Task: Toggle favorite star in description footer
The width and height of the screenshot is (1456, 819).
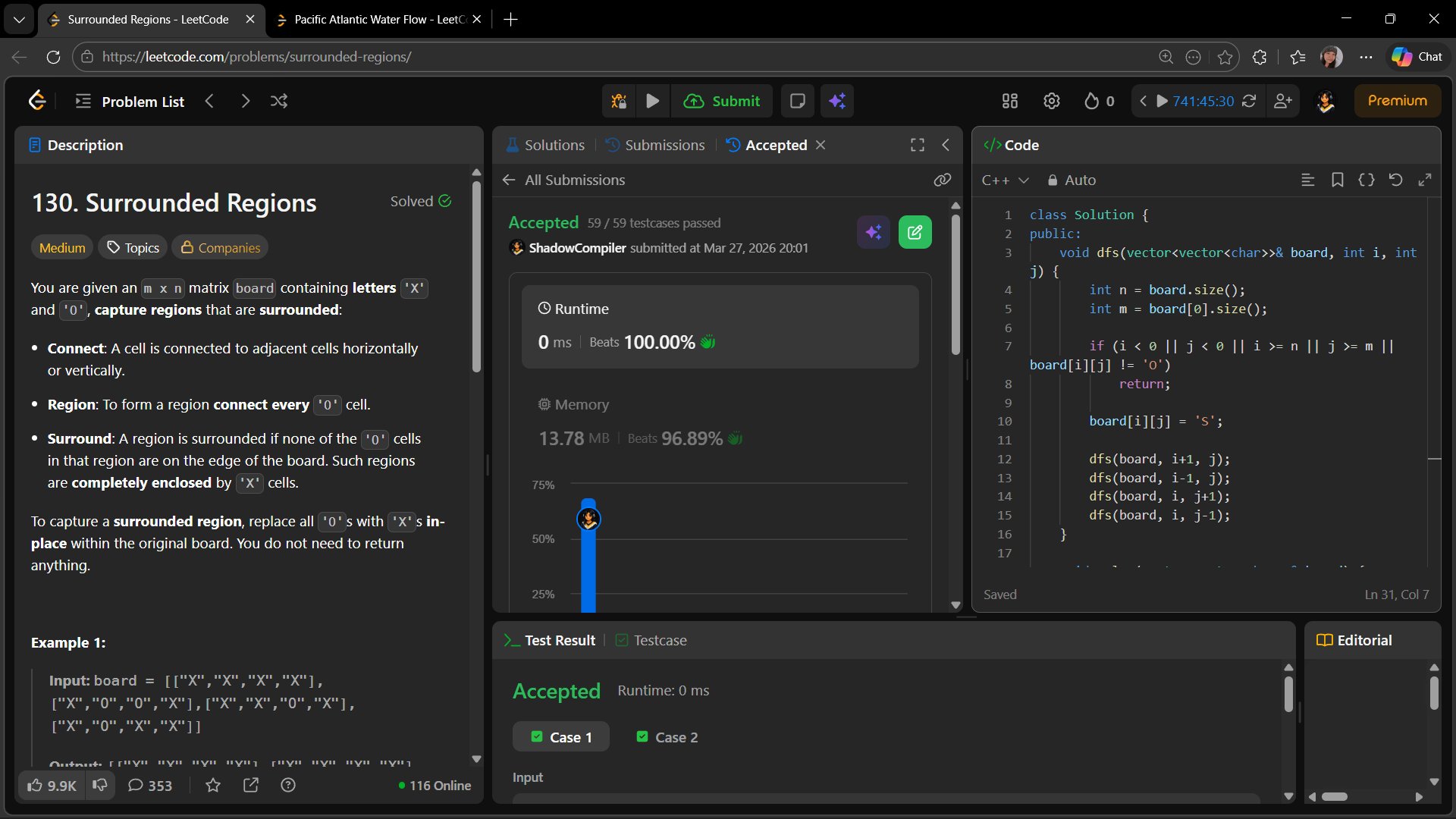Action: pyautogui.click(x=213, y=785)
